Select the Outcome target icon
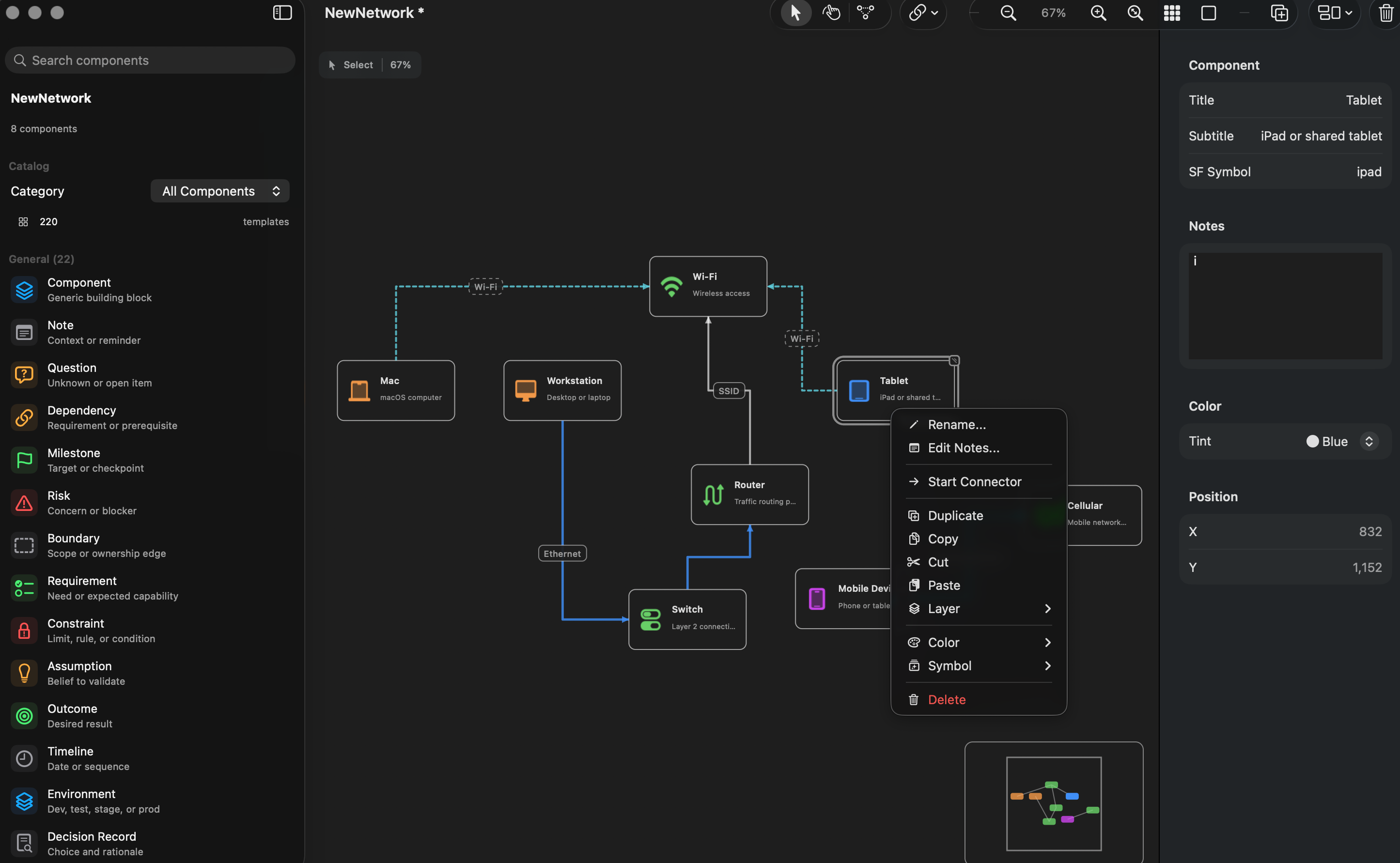This screenshot has height=863, width=1400. coord(24,716)
